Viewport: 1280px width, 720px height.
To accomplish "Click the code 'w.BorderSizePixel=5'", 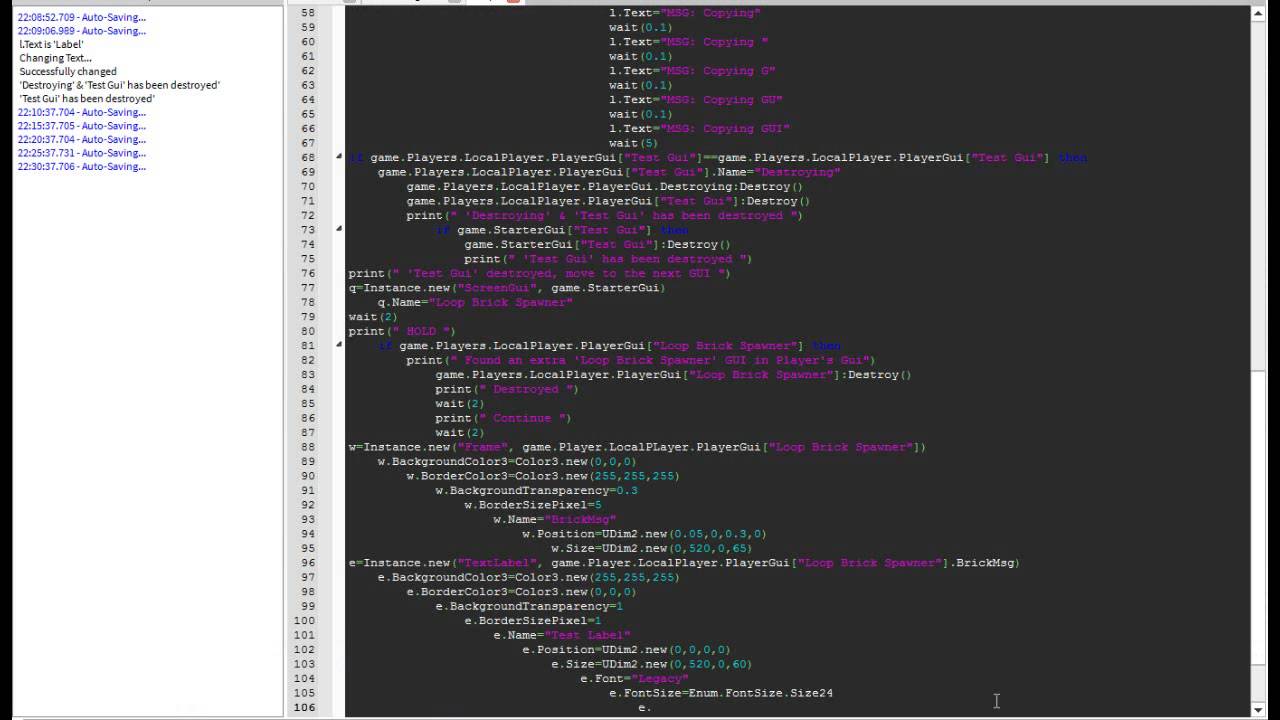I will point(533,505).
